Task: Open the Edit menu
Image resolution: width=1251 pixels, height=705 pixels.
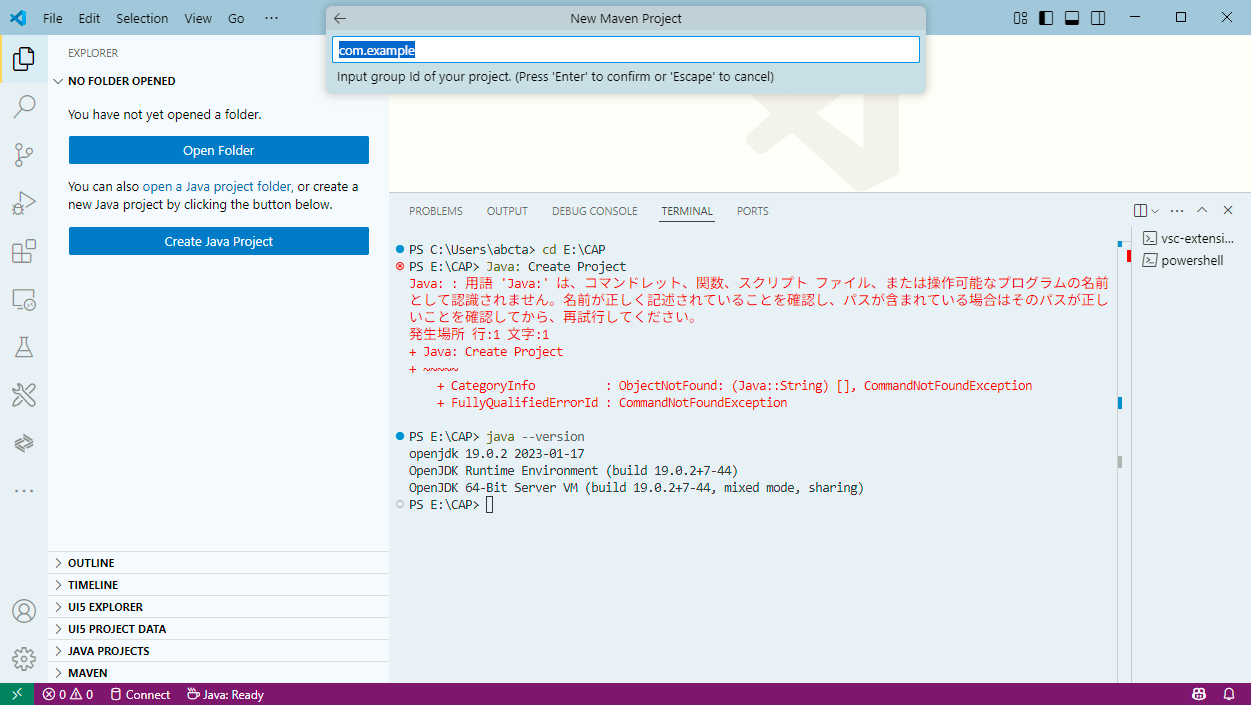Action: tap(89, 18)
